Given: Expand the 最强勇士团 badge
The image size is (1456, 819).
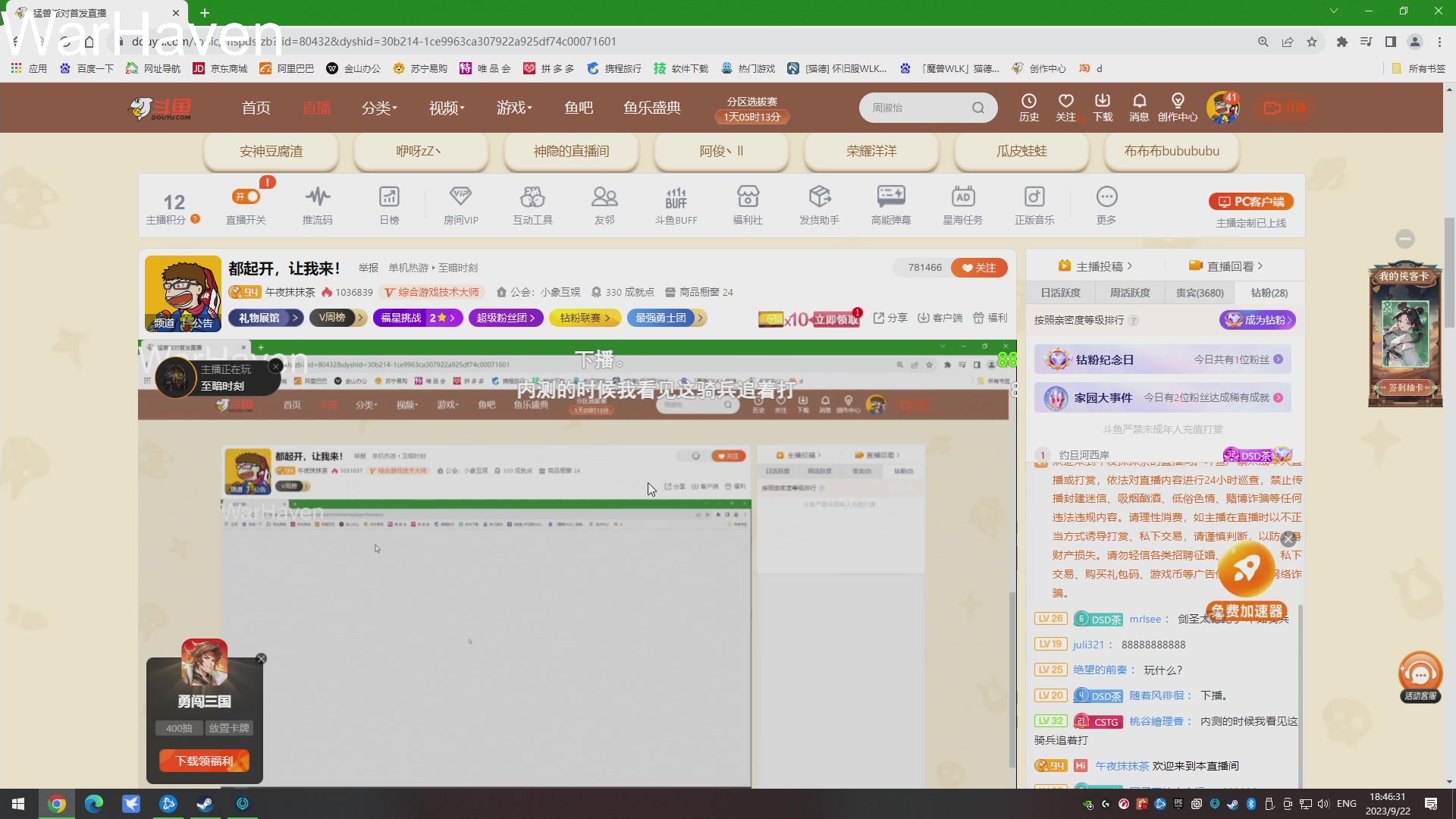Looking at the screenshot, I should pyautogui.click(x=667, y=318).
